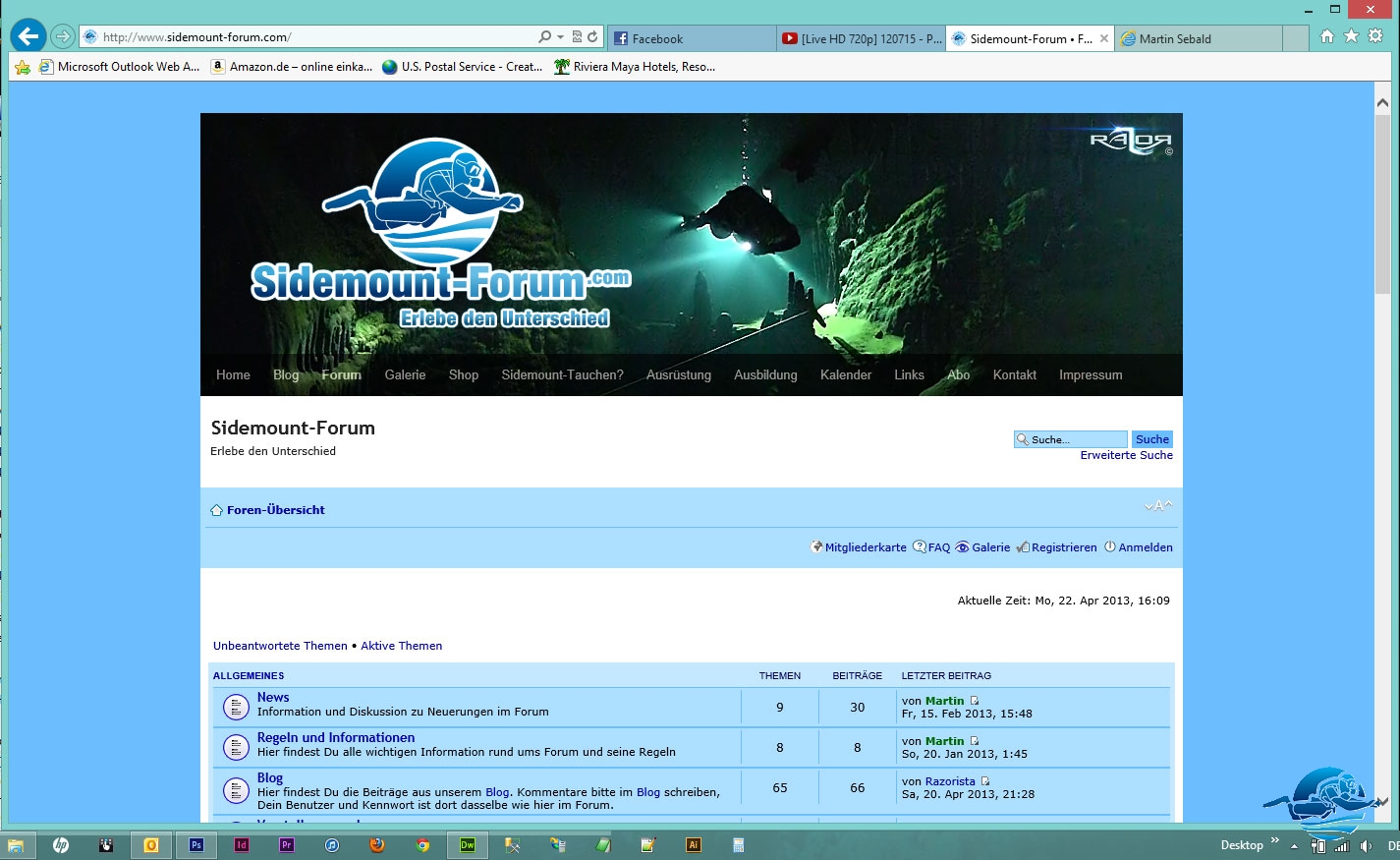Open favorites star icon in browser toolbar
The image size is (1400, 860).
click(x=1351, y=36)
